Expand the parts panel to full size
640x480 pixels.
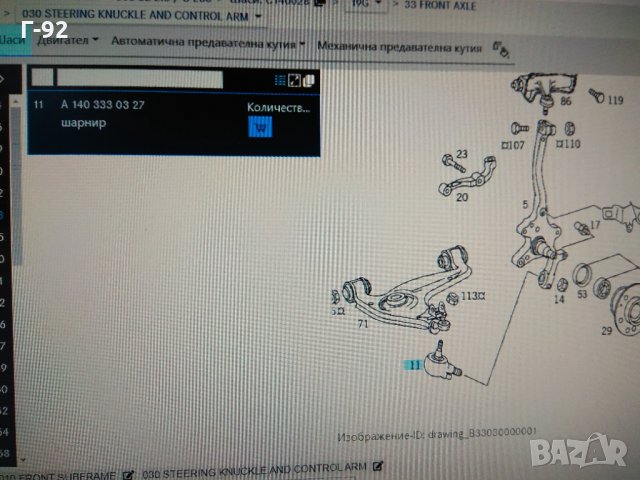point(295,80)
